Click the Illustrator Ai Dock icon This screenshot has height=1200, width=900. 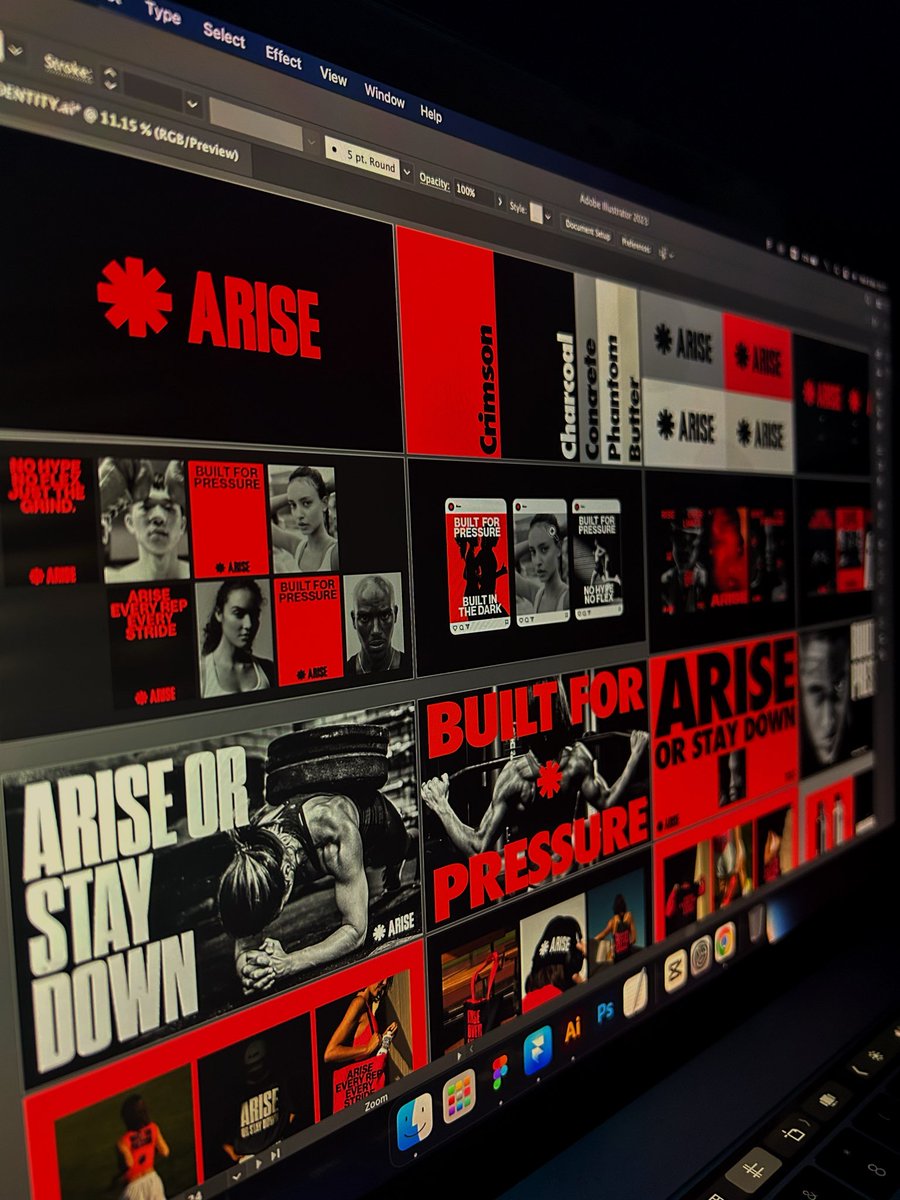572,1029
